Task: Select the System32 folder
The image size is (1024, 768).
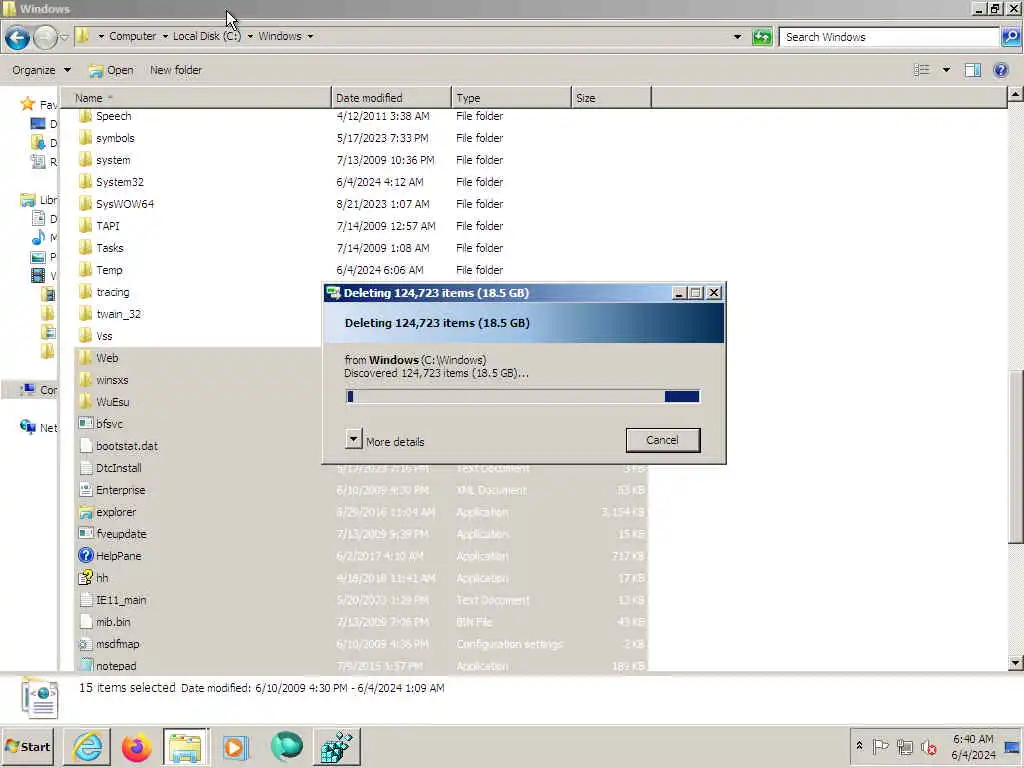Action: click(120, 182)
